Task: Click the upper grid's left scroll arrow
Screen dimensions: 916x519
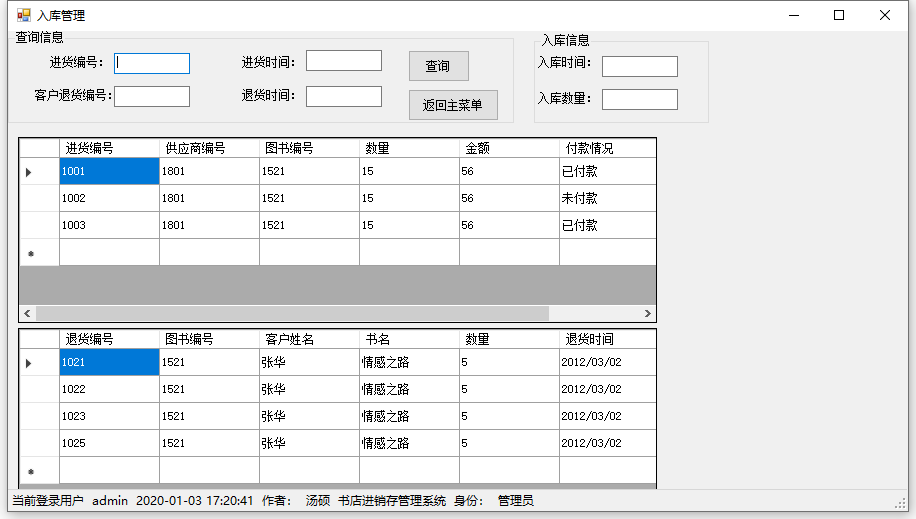Action: [x=27, y=313]
